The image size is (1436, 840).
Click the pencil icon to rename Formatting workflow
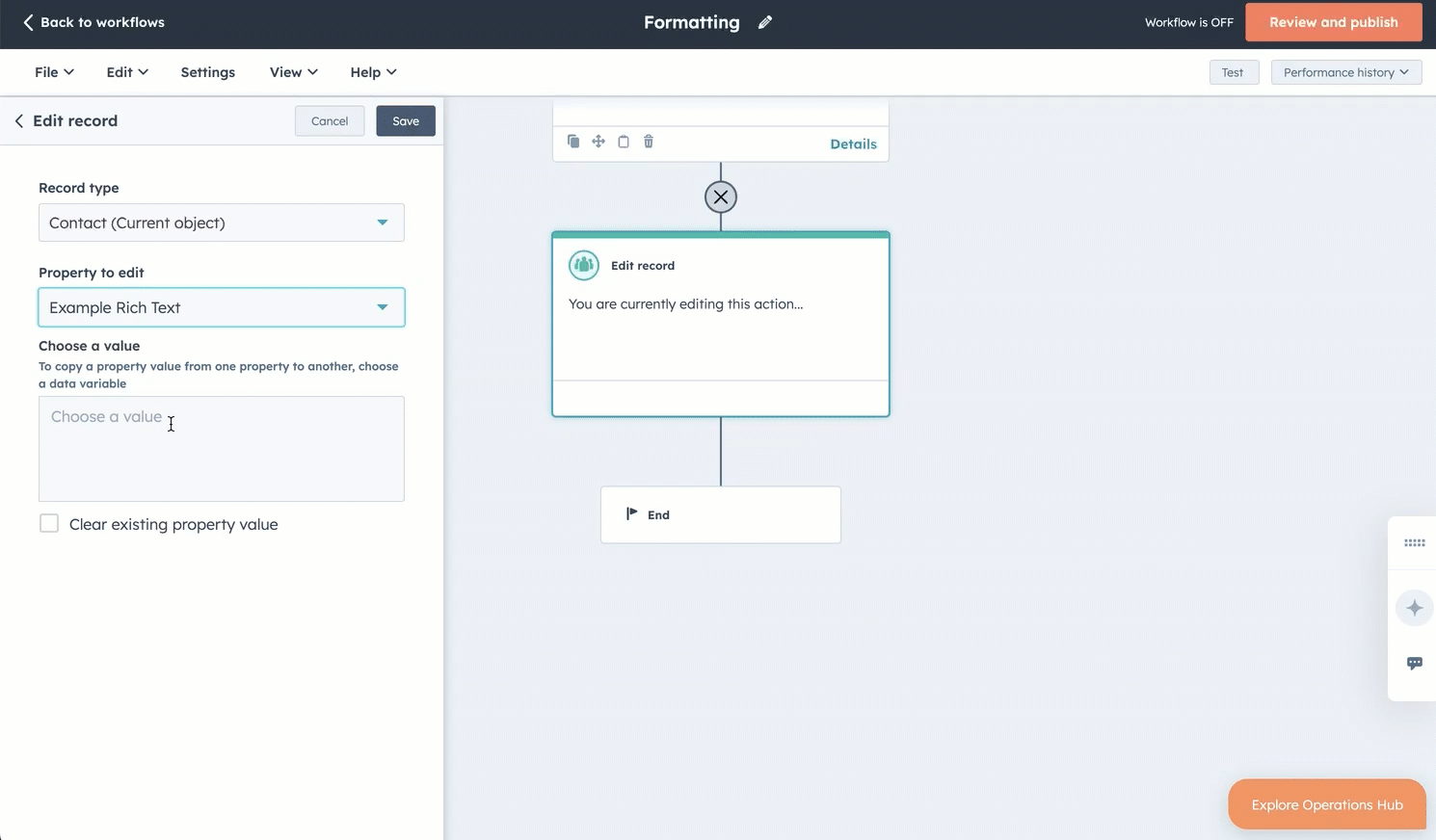click(x=764, y=21)
